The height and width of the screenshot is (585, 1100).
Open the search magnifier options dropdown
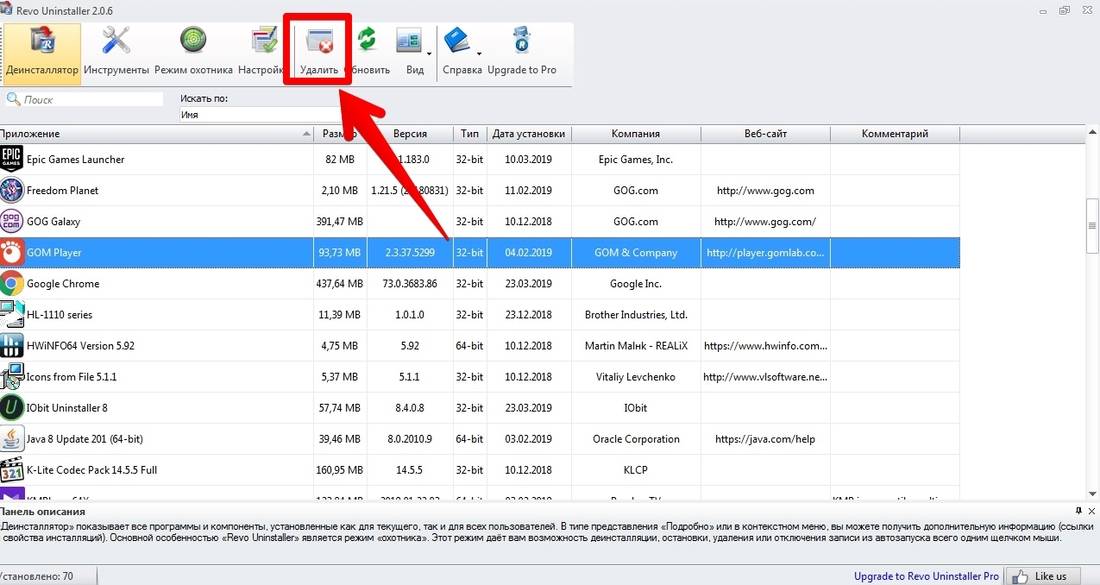(13, 100)
